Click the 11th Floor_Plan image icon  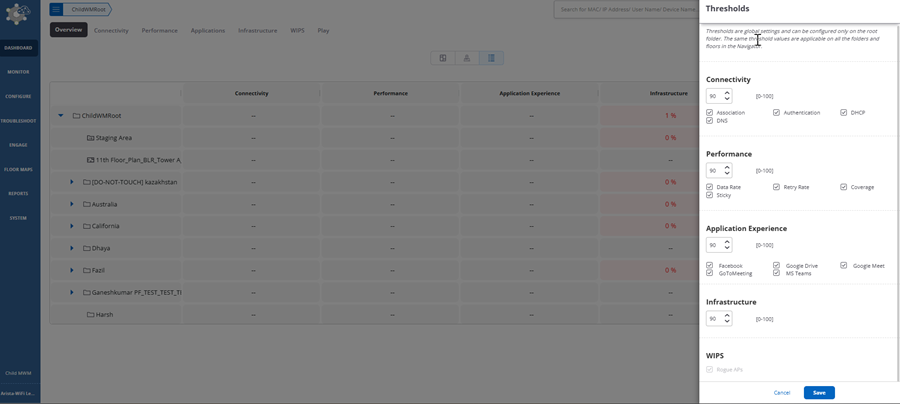pyautogui.click(x=90, y=160)
